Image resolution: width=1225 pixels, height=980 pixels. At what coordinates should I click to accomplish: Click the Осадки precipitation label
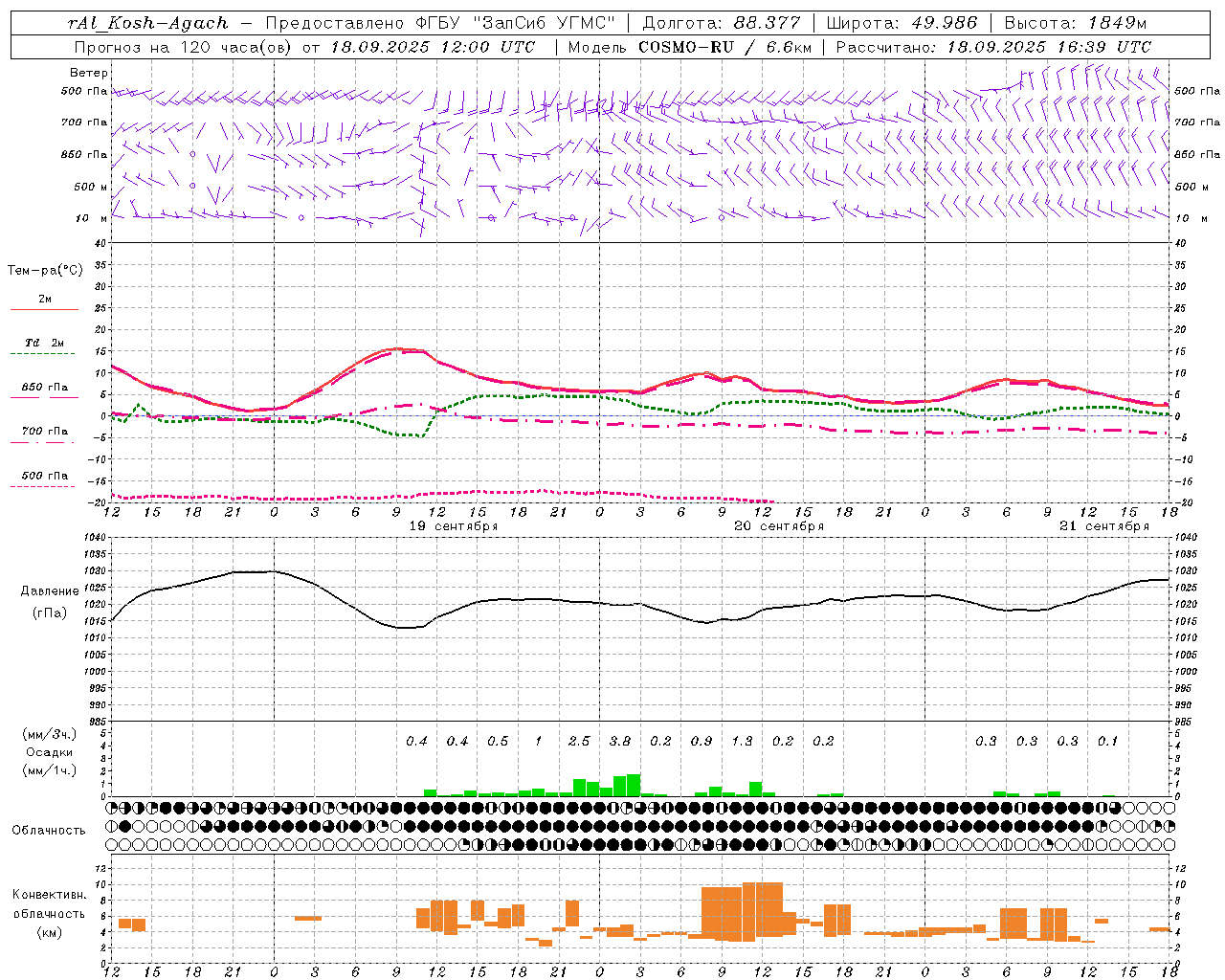(50, 752)
